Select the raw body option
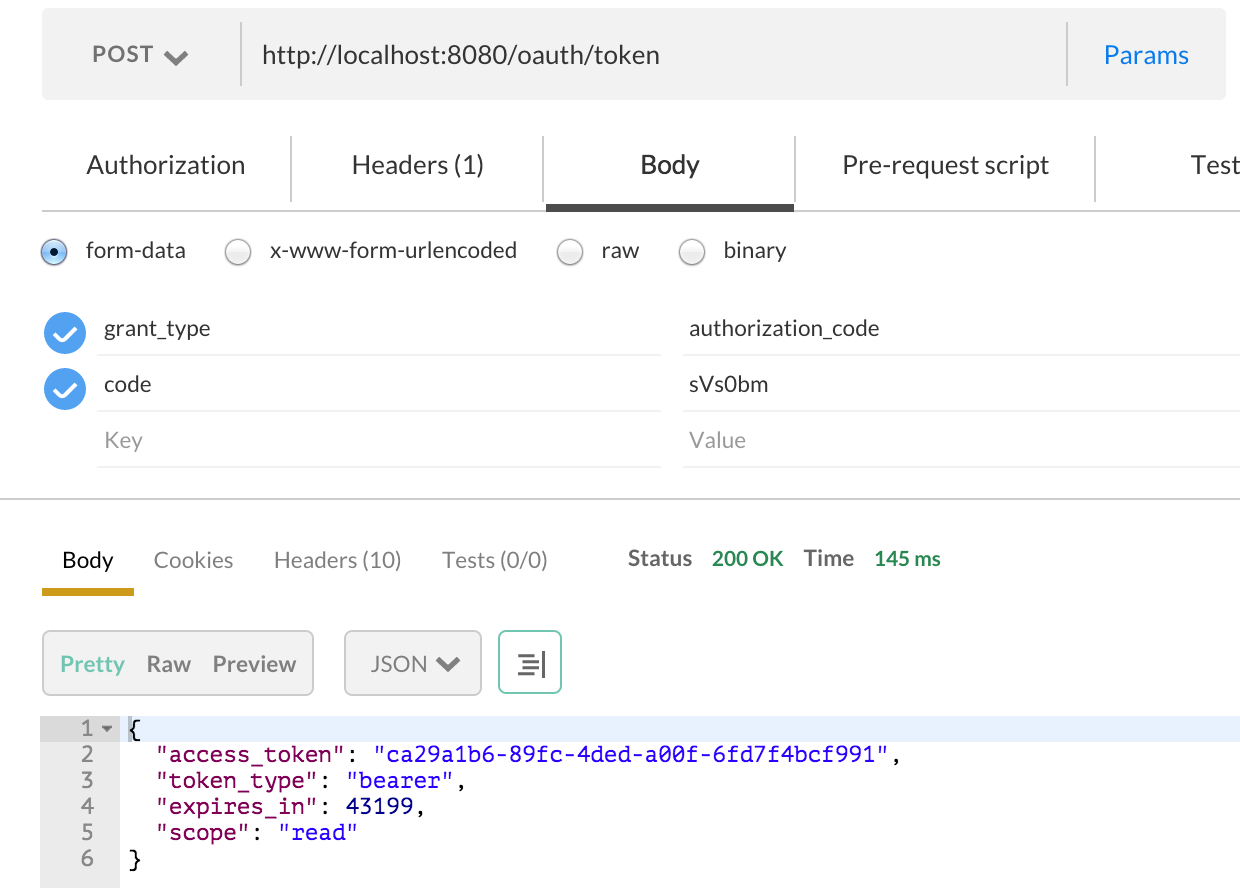 pos(569,252)
